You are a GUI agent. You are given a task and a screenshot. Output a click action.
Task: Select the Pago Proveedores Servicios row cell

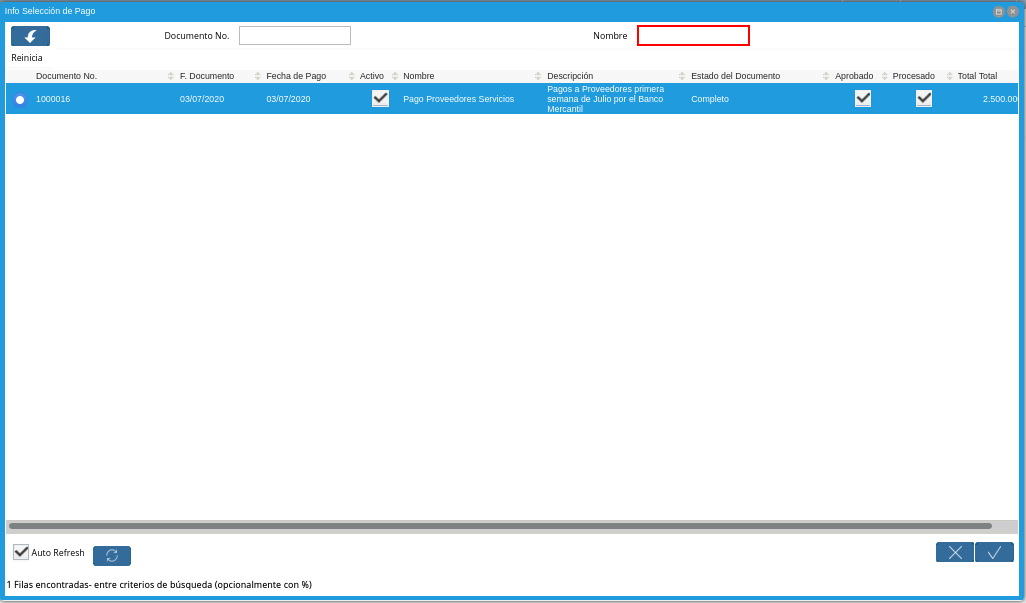(x=458, y=99)
